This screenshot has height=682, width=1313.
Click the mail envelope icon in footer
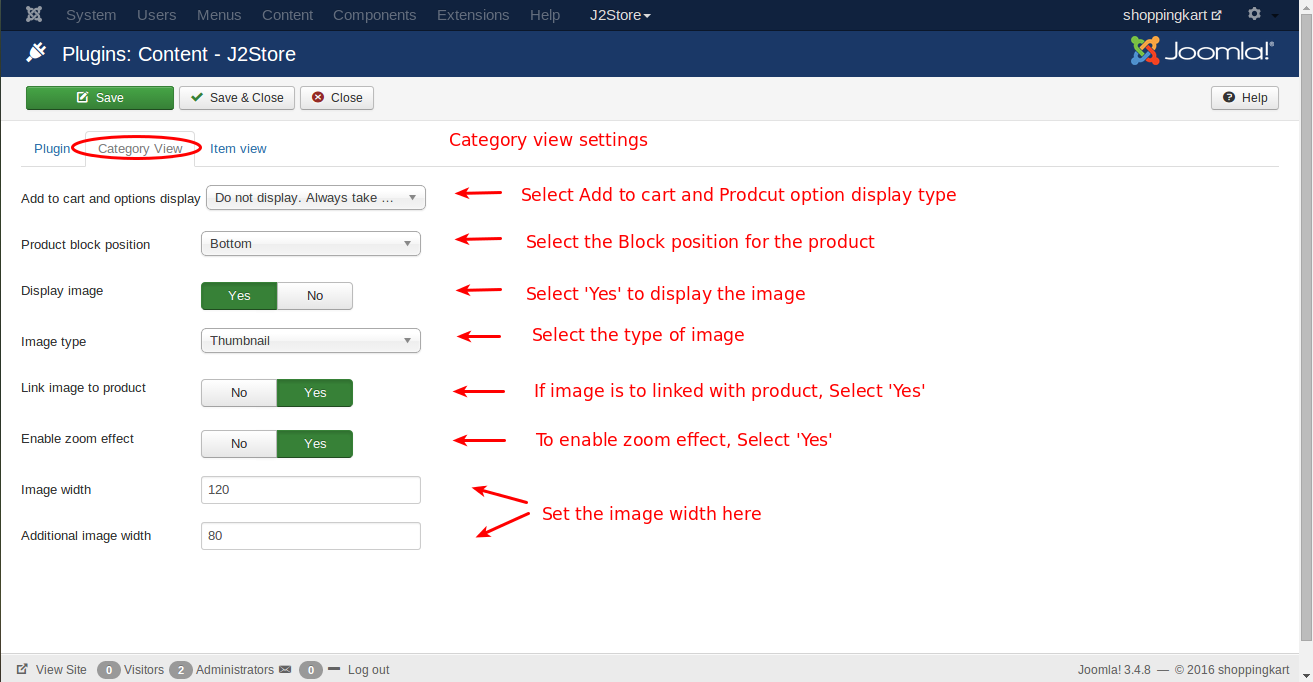tap(285, 669)
